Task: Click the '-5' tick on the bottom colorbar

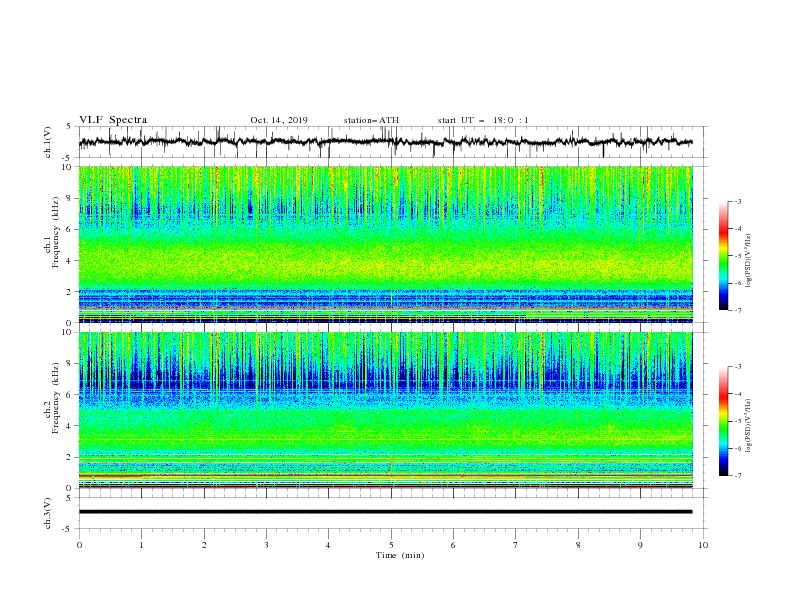Action: [x=737, y=421]
